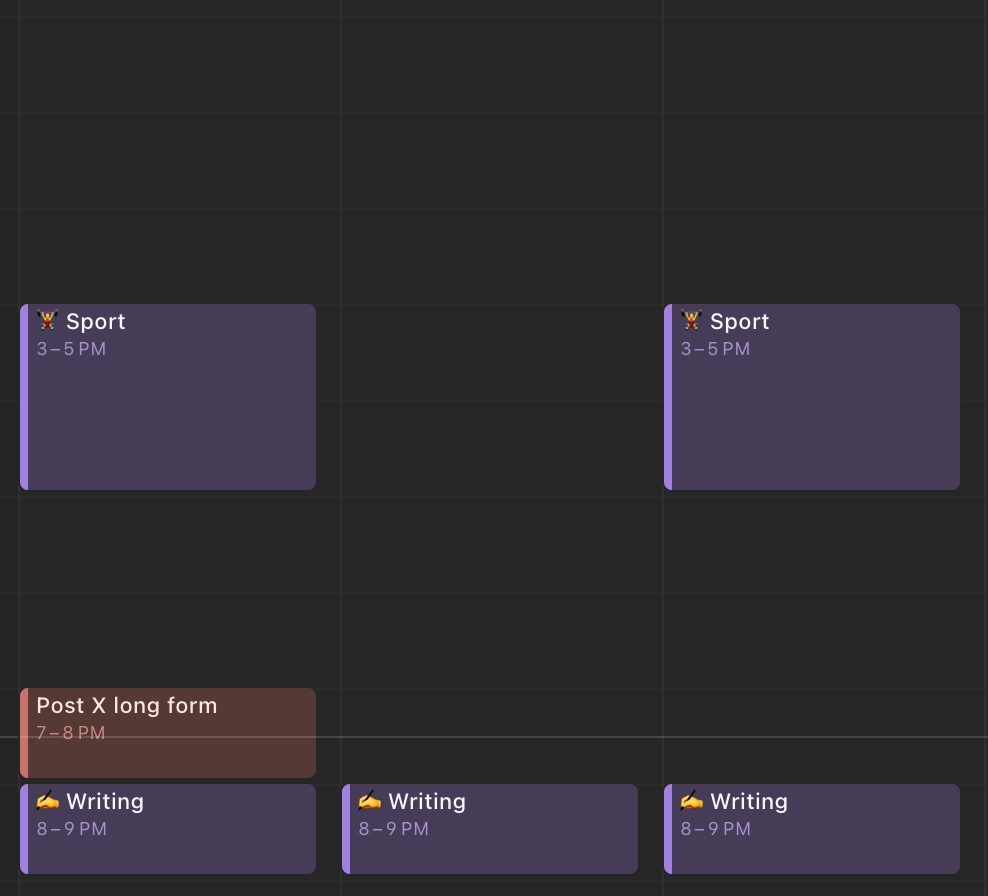Open the middle column's Writing event

tap(490, 829)
